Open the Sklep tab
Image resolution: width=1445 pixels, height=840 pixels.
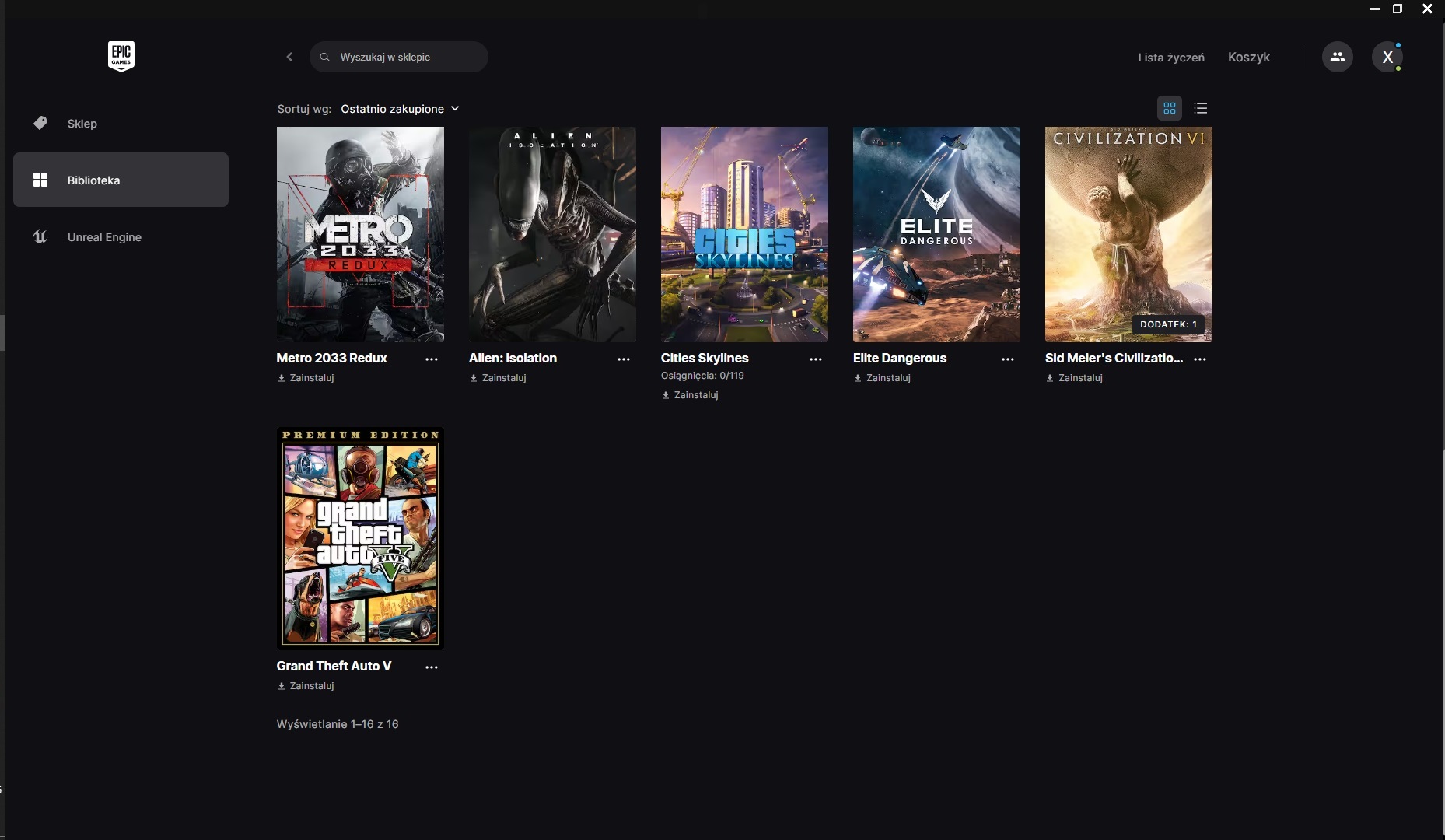[121, 123]
